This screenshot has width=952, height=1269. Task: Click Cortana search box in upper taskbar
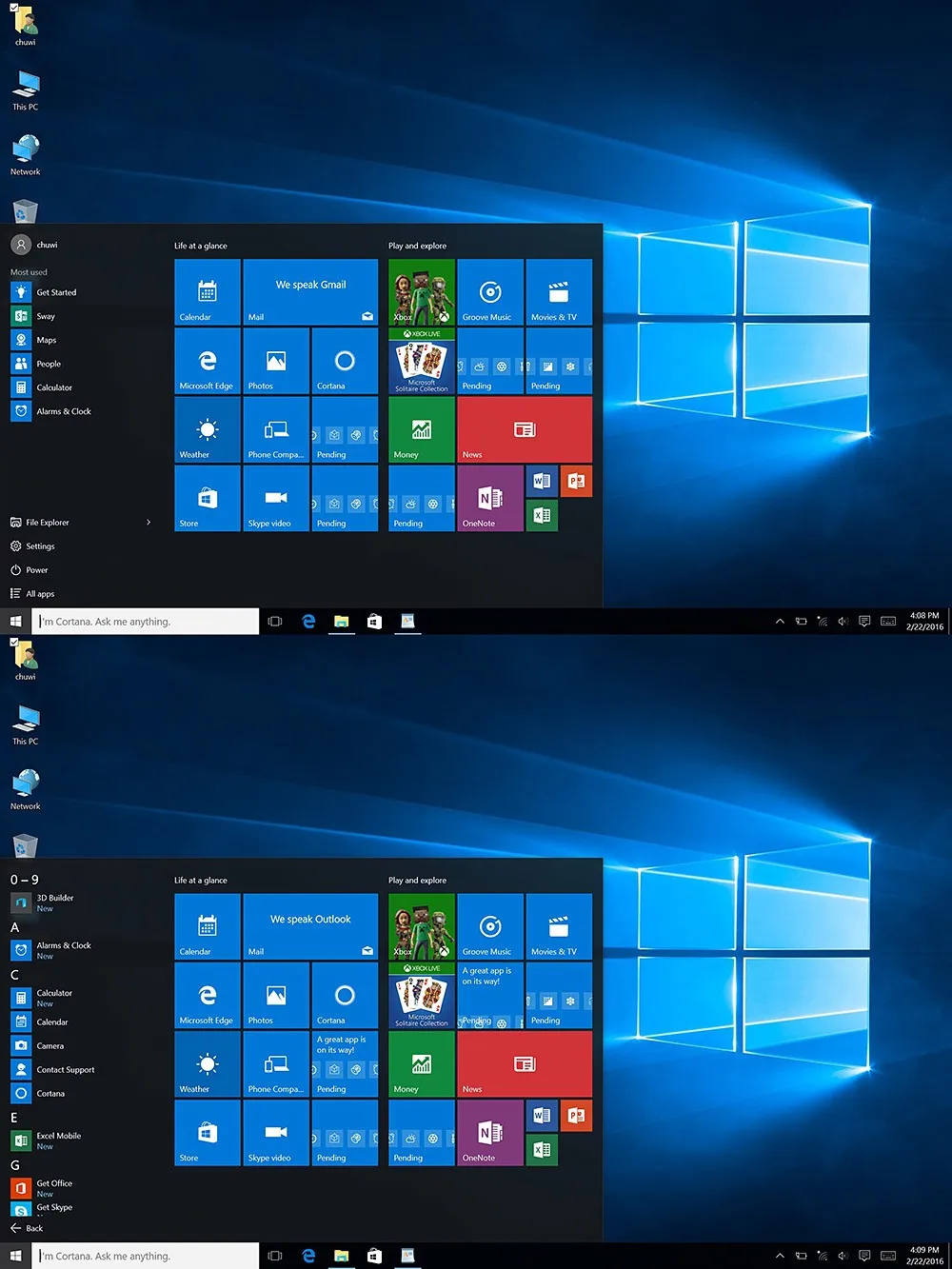146,622
